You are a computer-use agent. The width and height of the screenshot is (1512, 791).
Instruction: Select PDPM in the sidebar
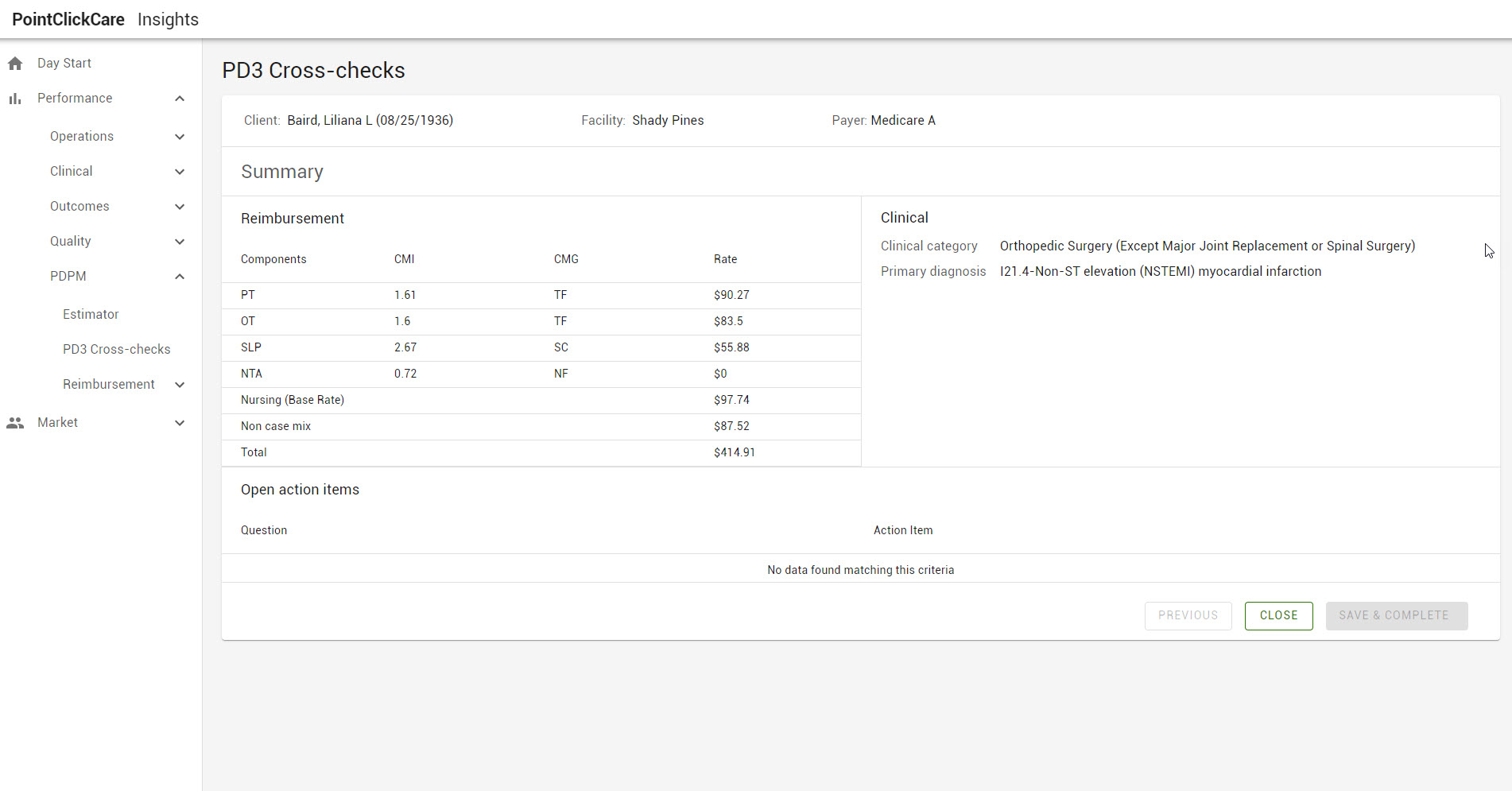pos(68,276)
